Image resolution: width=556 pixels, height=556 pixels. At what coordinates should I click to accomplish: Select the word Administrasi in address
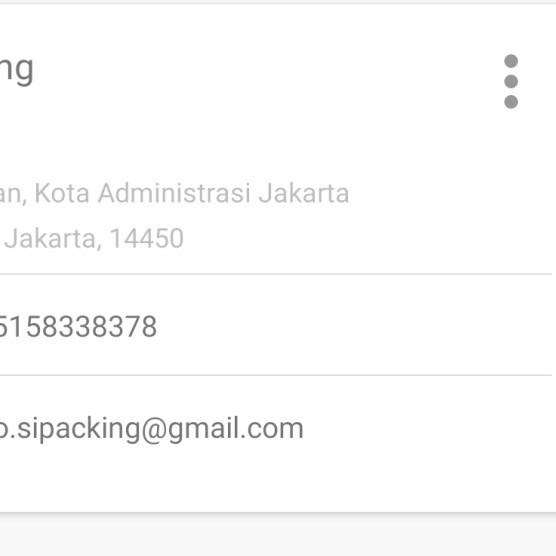coord(174,193)
